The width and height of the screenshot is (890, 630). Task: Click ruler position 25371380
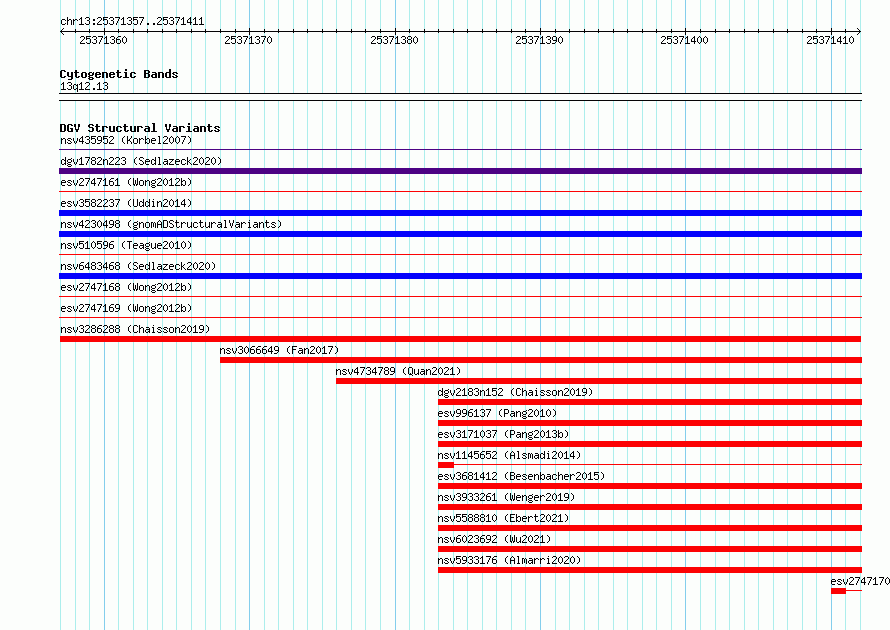[394, 40]
